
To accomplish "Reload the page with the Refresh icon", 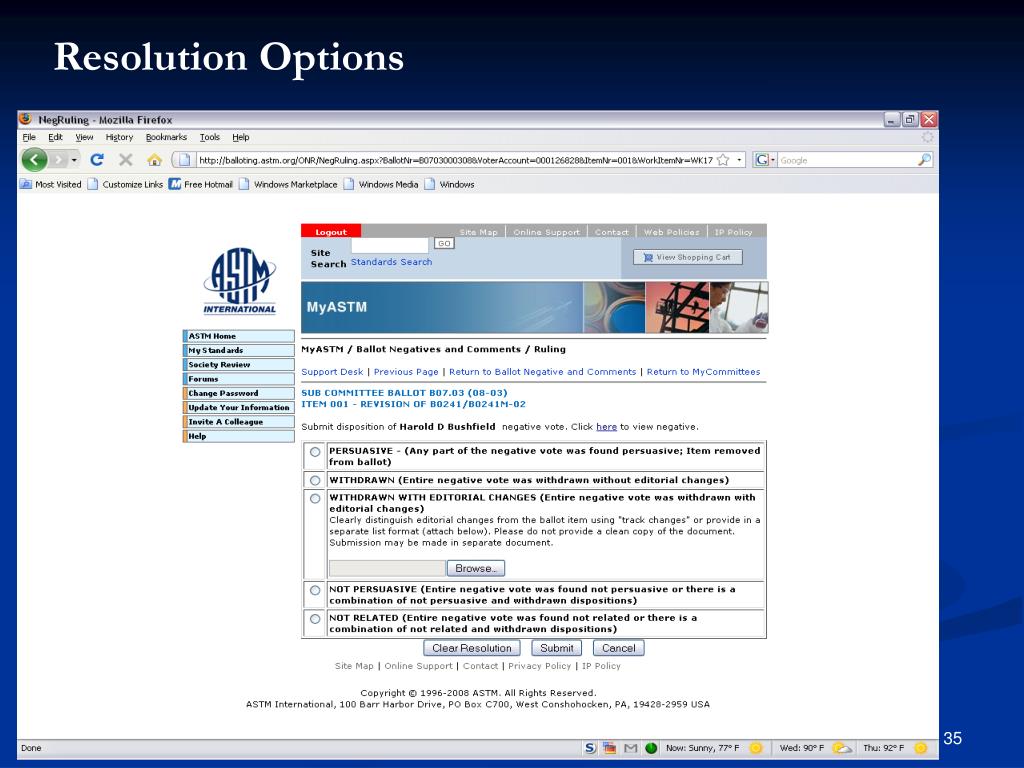I will click(x=97, y=159).
